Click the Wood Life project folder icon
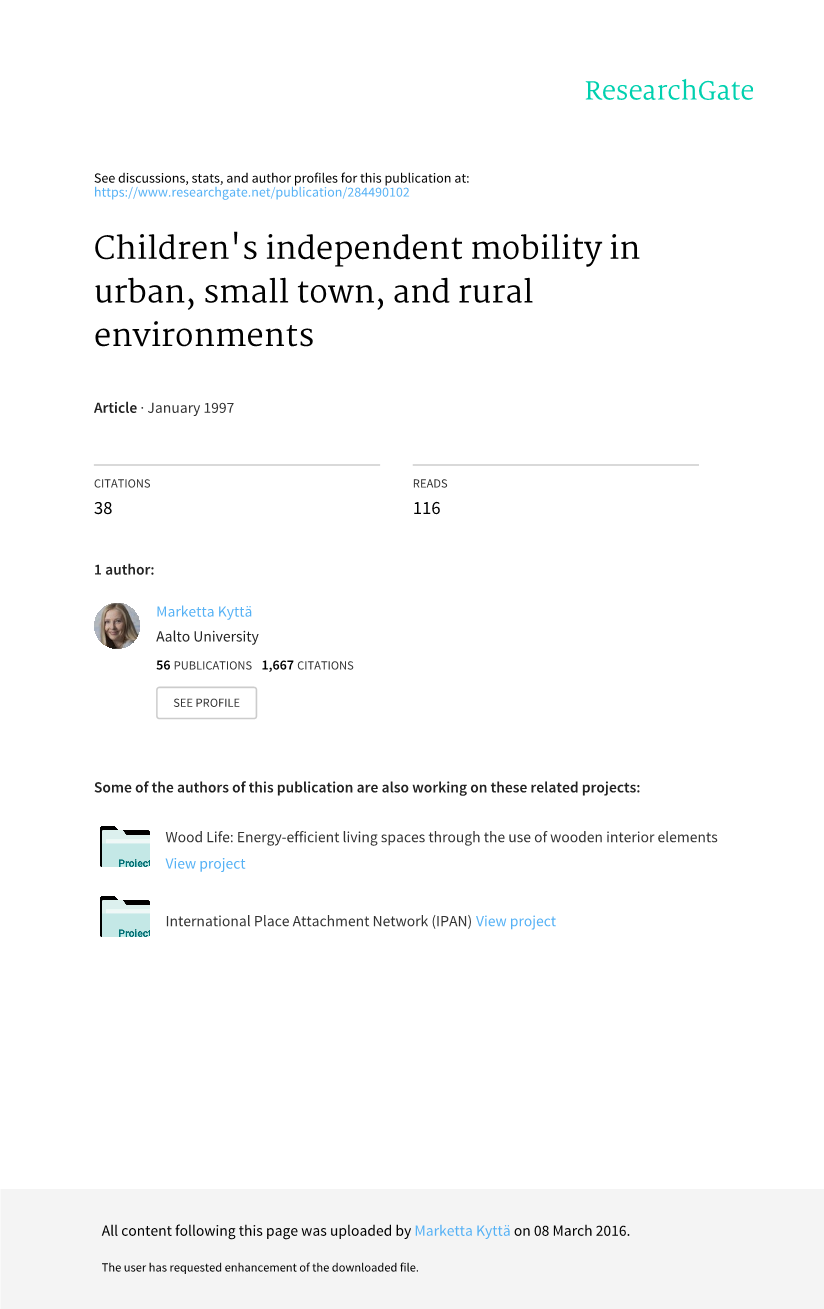The width and height of the screenshot is (824, 1309). 125,848
